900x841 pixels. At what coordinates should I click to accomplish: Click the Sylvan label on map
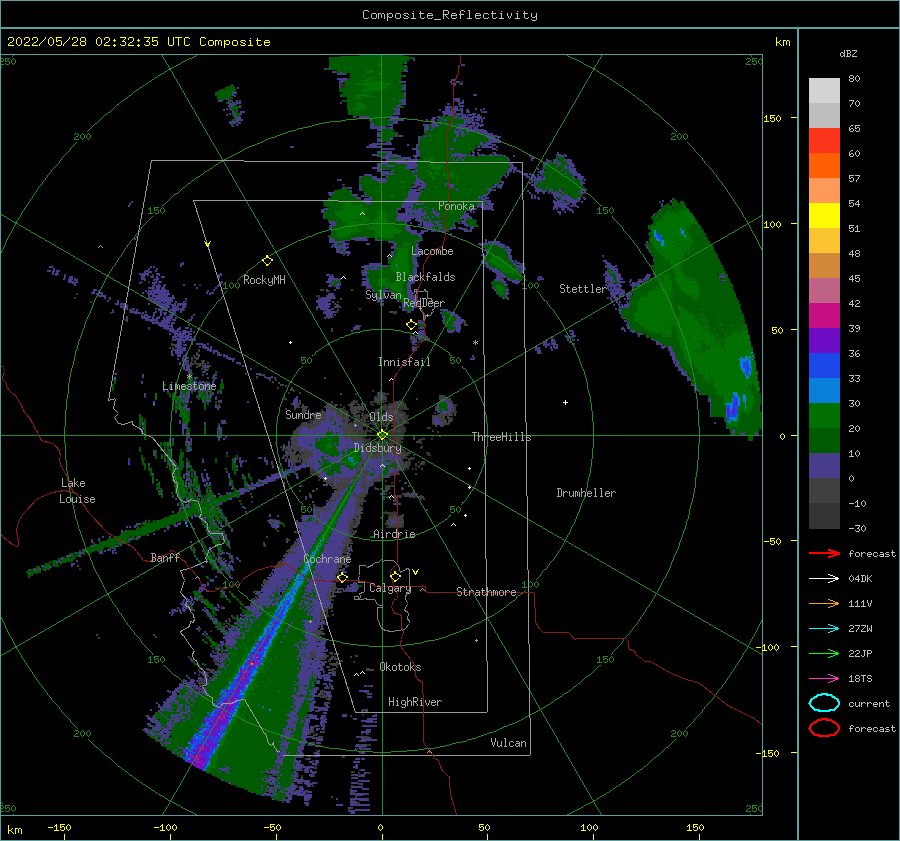[x=383, y=295]
